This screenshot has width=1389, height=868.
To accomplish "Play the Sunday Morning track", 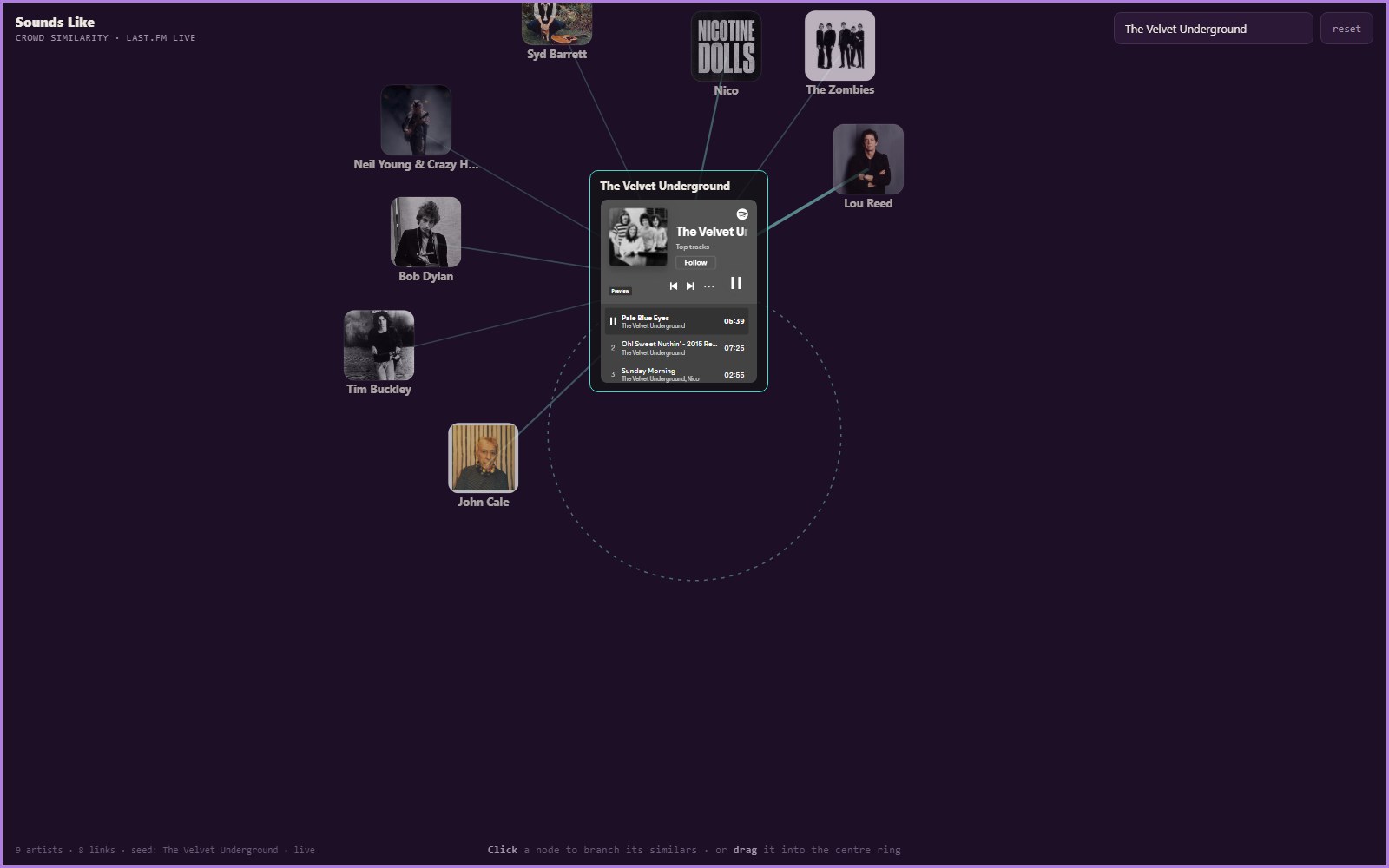I will click(677, 374).
